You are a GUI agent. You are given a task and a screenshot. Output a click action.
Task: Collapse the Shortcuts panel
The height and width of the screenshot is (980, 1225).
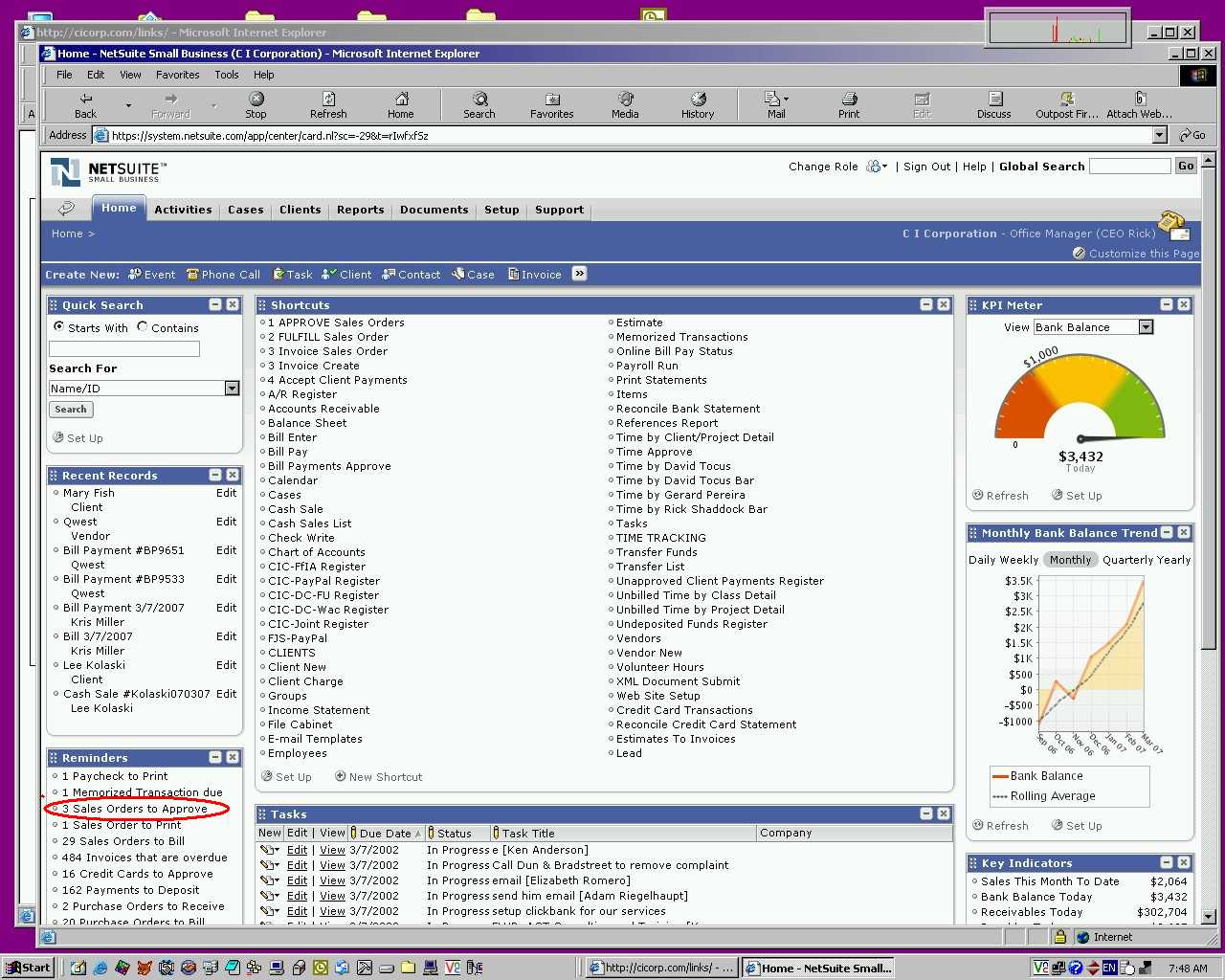[x=926, y=304]
